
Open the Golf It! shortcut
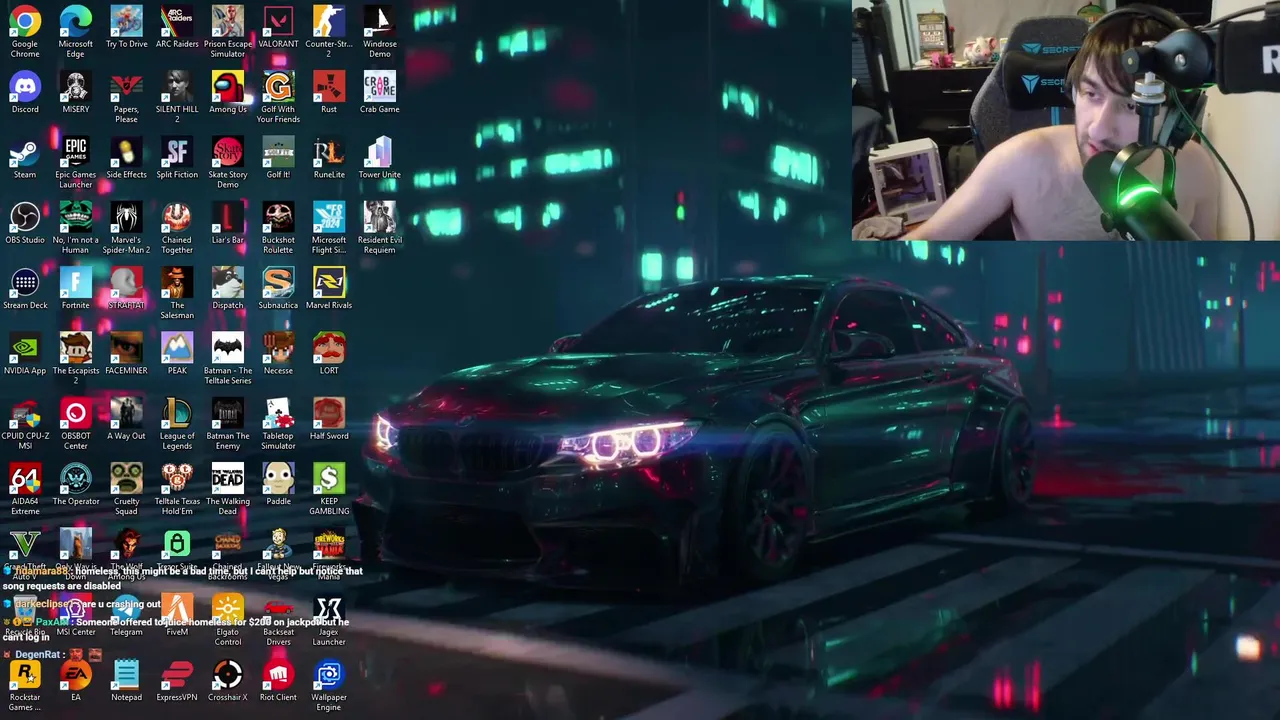click(x=278, y=152)
